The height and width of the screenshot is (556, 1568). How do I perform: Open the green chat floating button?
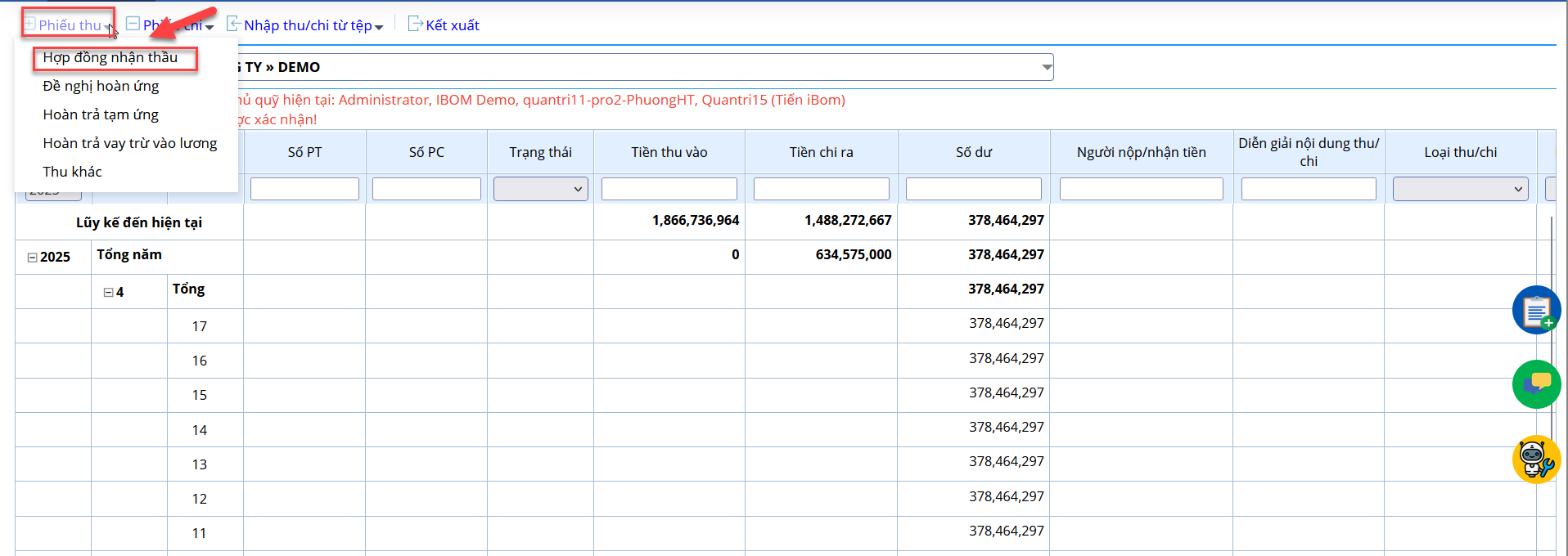click(x=1536, y=384)
